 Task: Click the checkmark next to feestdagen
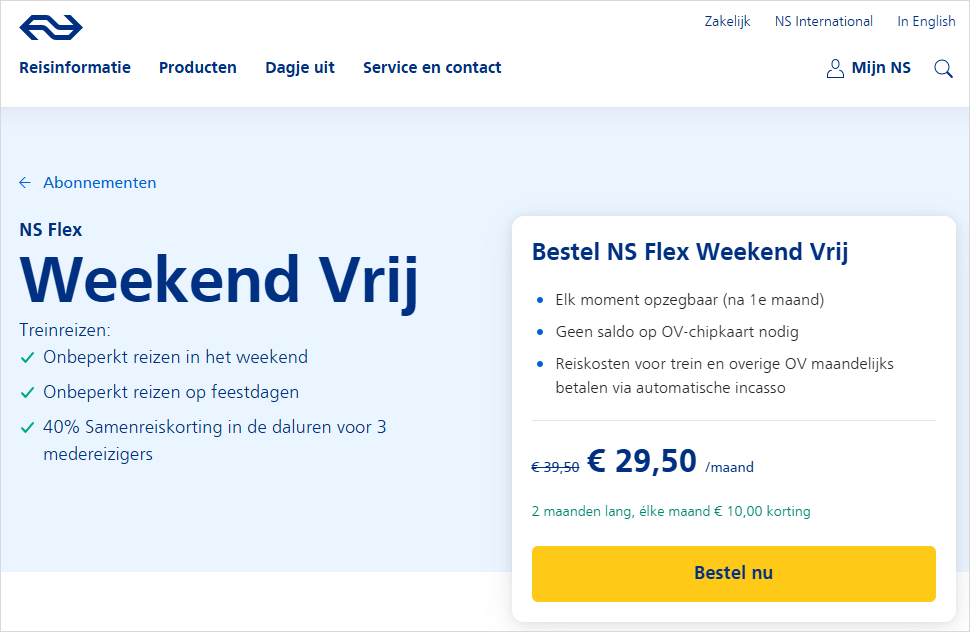[x=27, y=392]
